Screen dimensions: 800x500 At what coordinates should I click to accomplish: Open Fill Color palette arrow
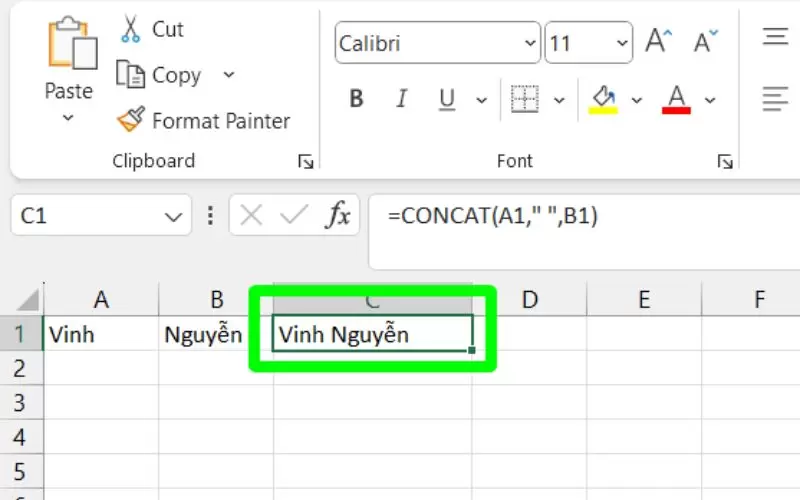point(636,100)
